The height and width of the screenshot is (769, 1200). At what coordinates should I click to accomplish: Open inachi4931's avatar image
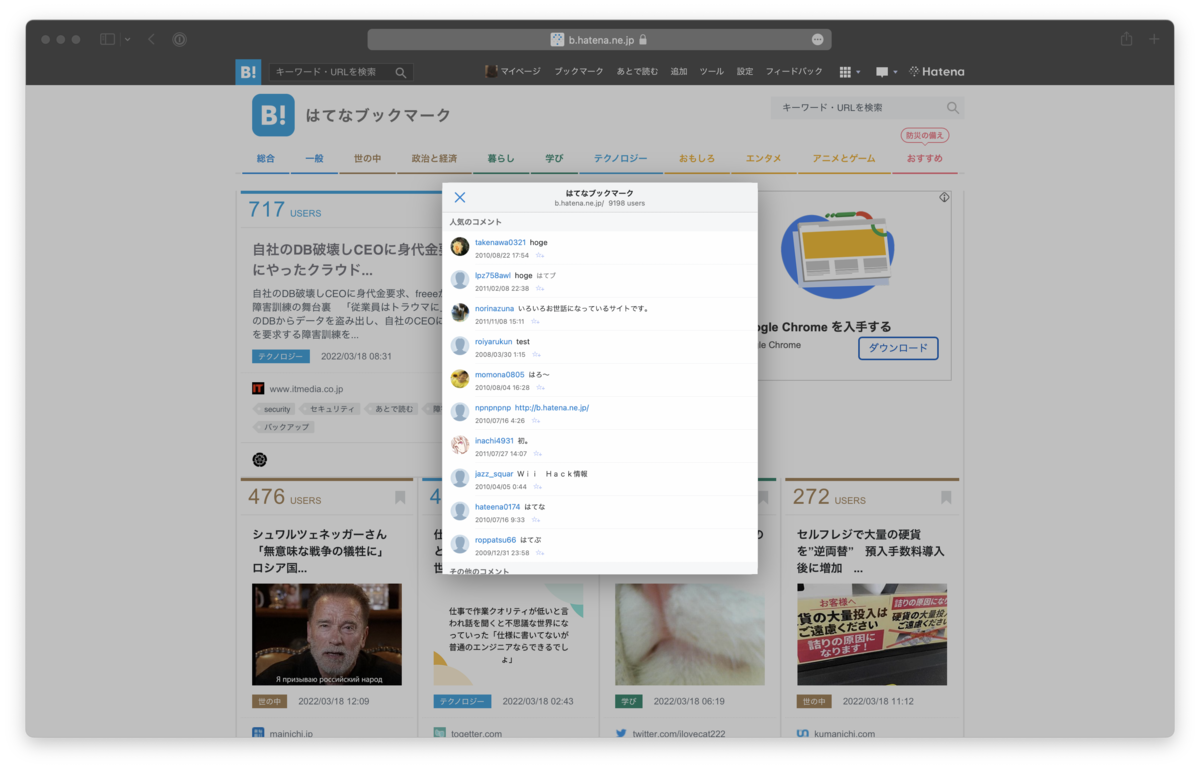click(x=460, y=445)
